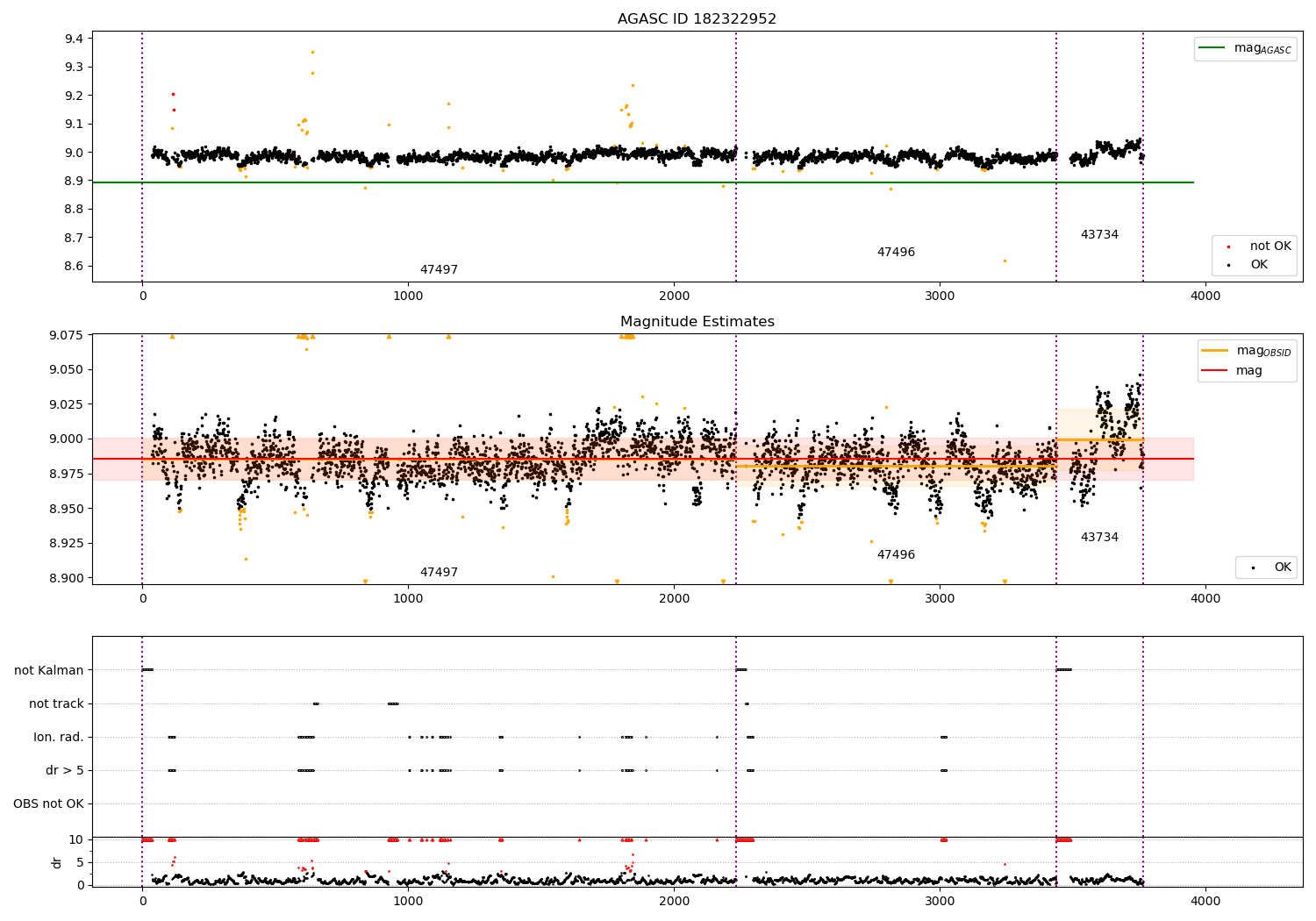Image resolution: width=1316 pixels, height=921 pixels.
Task: Click the 4000 x-axis tick under the top plot
Action: click(x=1205, y=296)
